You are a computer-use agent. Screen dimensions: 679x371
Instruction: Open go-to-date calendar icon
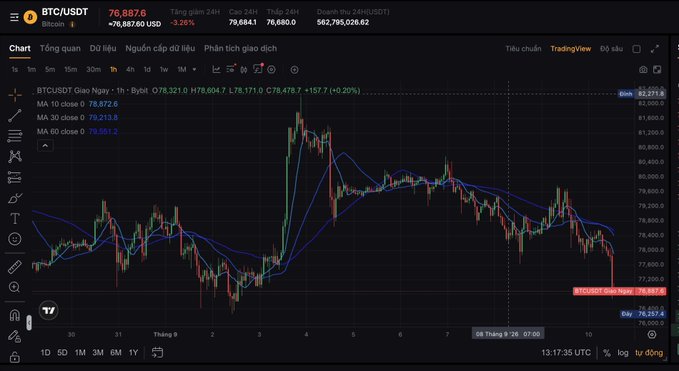[157, 352]
